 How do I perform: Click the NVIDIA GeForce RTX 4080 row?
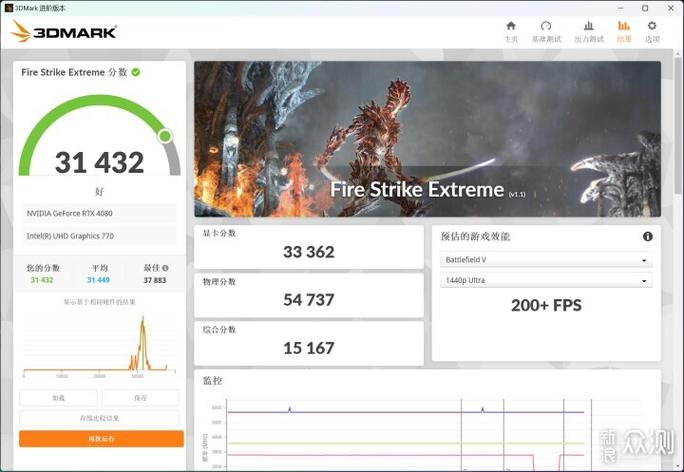[x=99, y=213]
